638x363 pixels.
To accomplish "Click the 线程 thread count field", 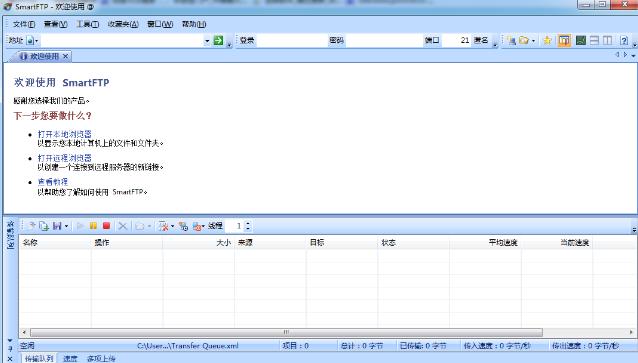I will click(234, 226).
